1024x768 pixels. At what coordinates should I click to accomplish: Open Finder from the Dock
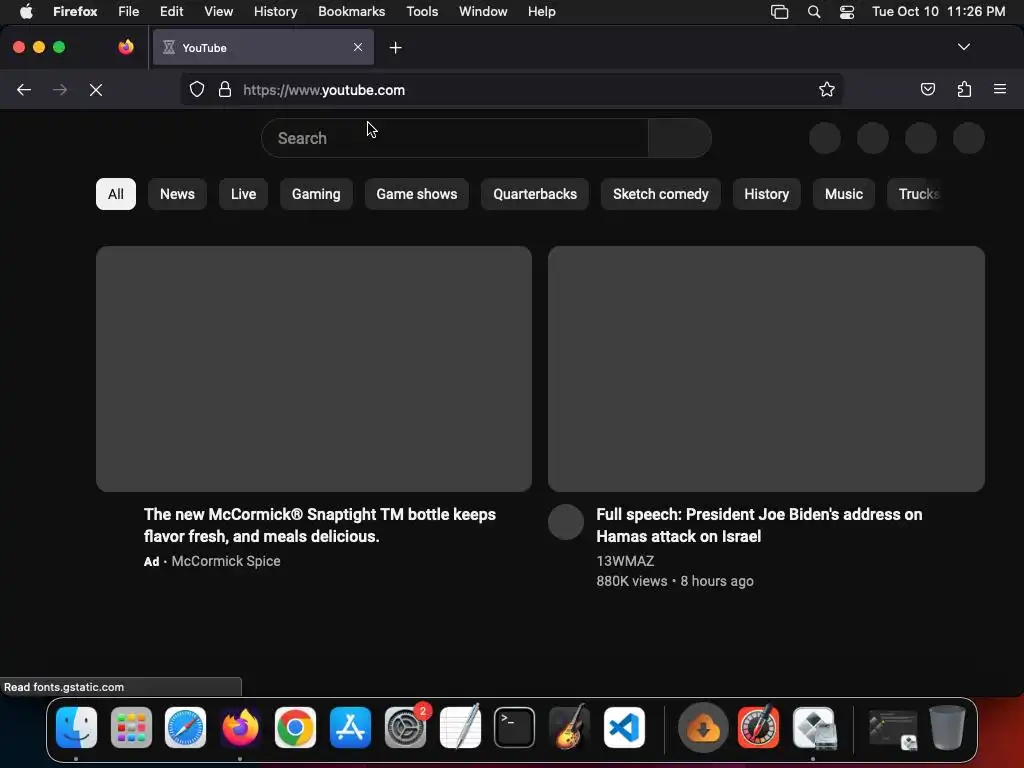tap(76, 728)
